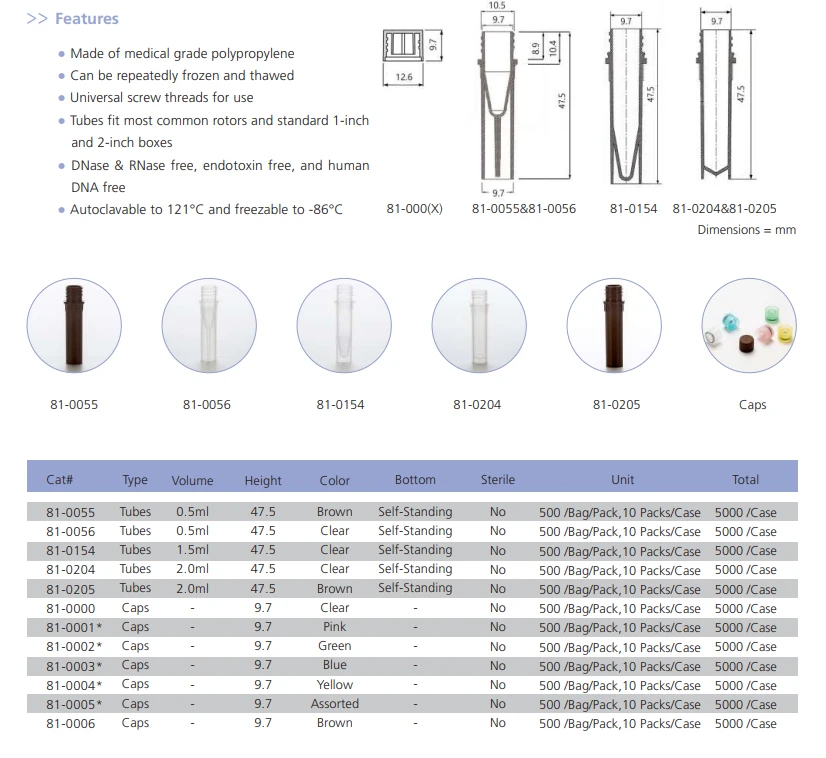Click the '81-0001*' table cell
The height and width of the screenshot is (758, 826).
click(74, 628)
